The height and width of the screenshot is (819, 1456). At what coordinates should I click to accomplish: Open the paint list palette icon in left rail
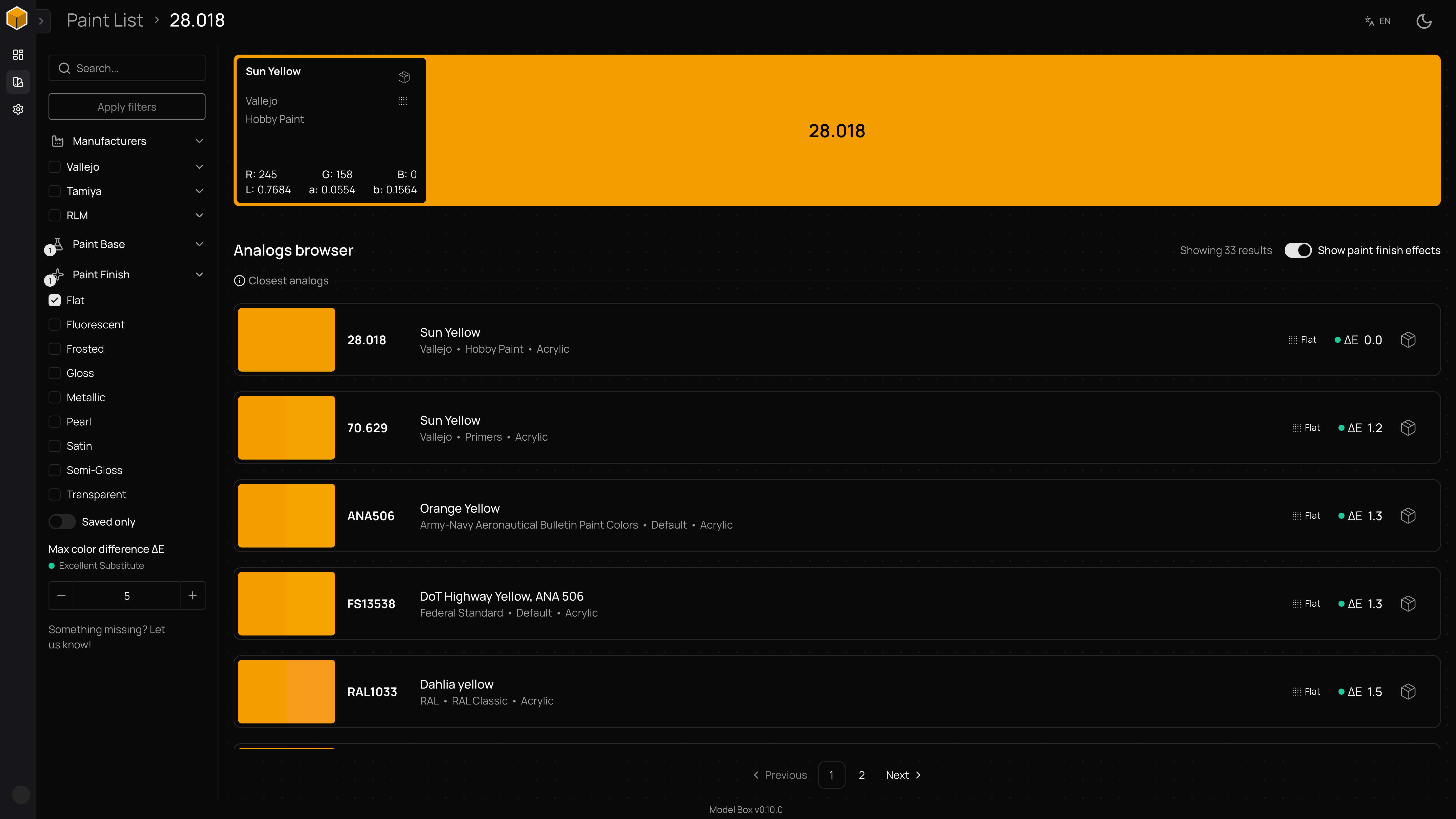pyautogui.click(x=18, y=82)
